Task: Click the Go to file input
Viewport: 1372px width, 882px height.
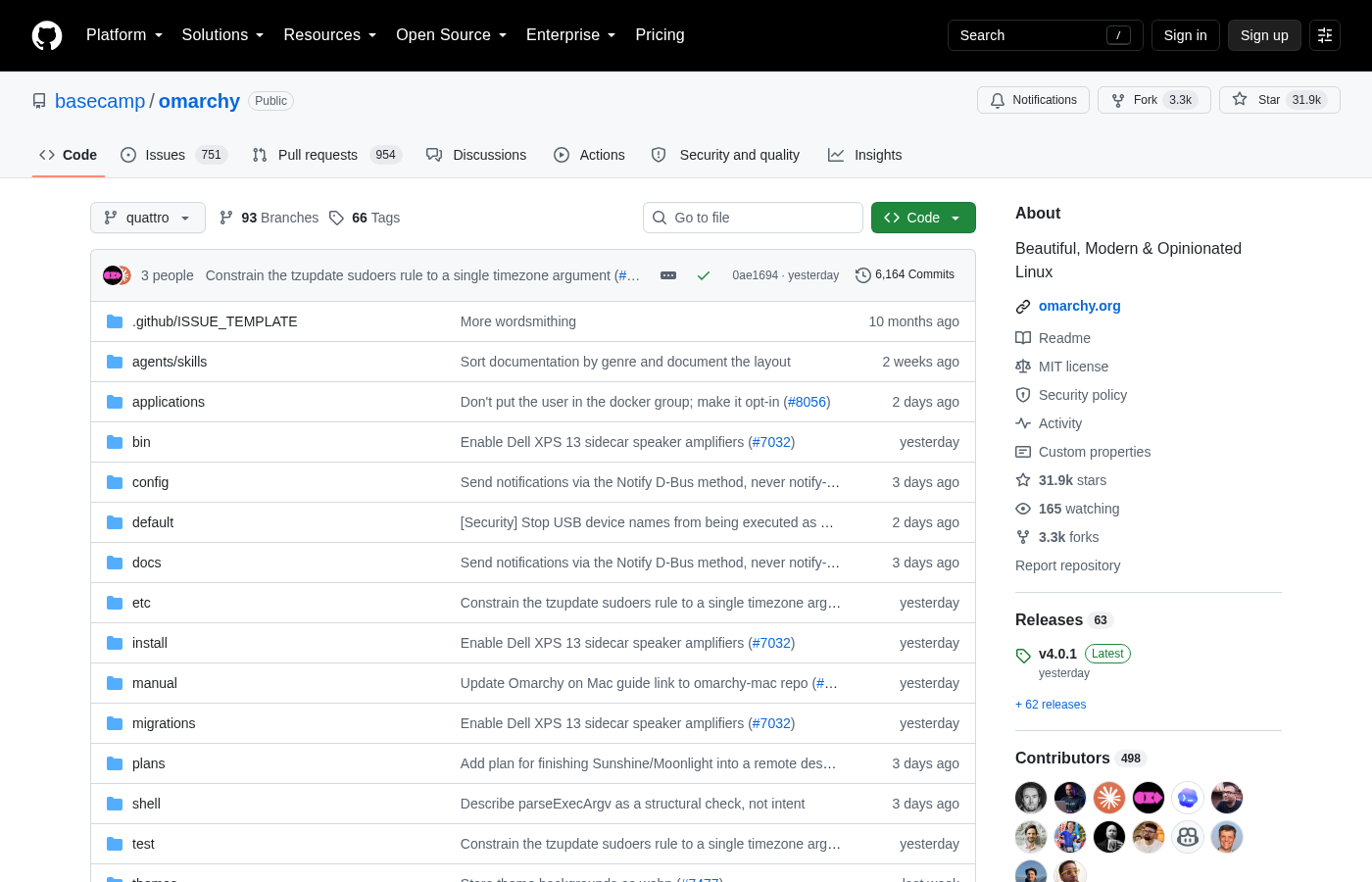Action: pyautogui.click(x=753, y=218)
